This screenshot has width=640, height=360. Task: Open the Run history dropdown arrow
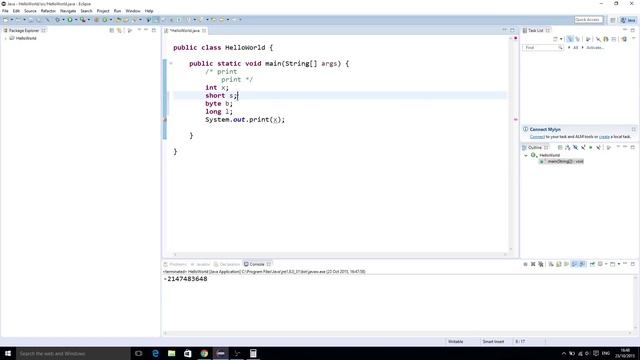tap(76, 20)
